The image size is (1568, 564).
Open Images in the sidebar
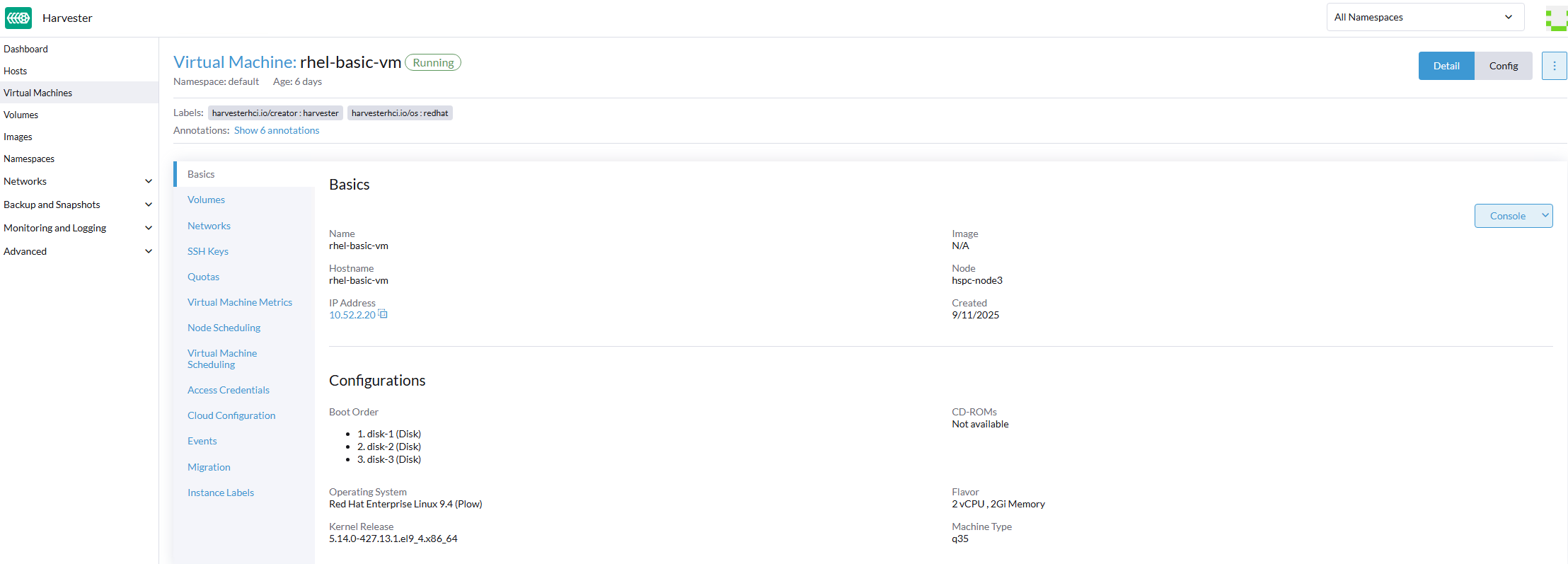tap(18, 137)
